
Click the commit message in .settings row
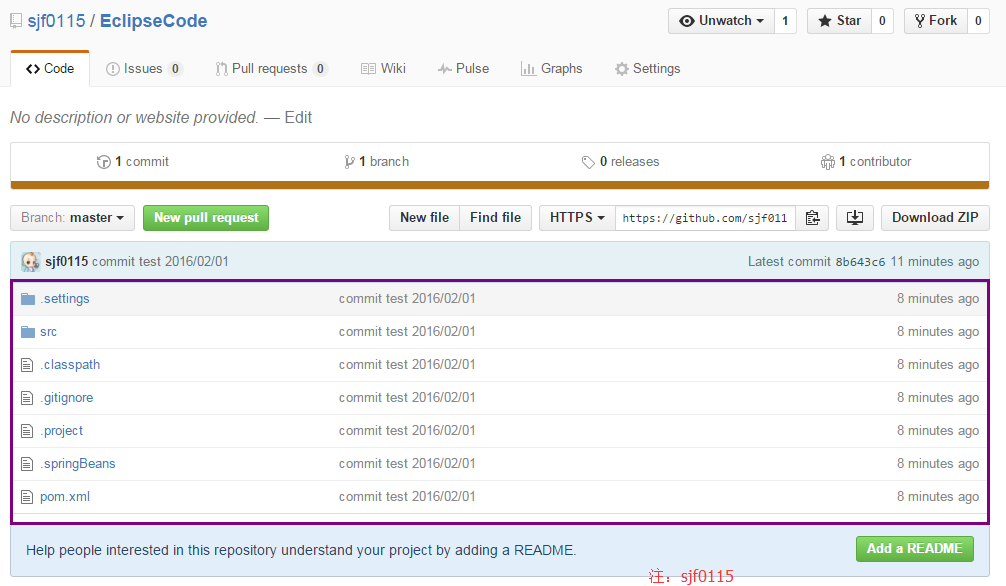pyautogui.click(x=407, y=298)
